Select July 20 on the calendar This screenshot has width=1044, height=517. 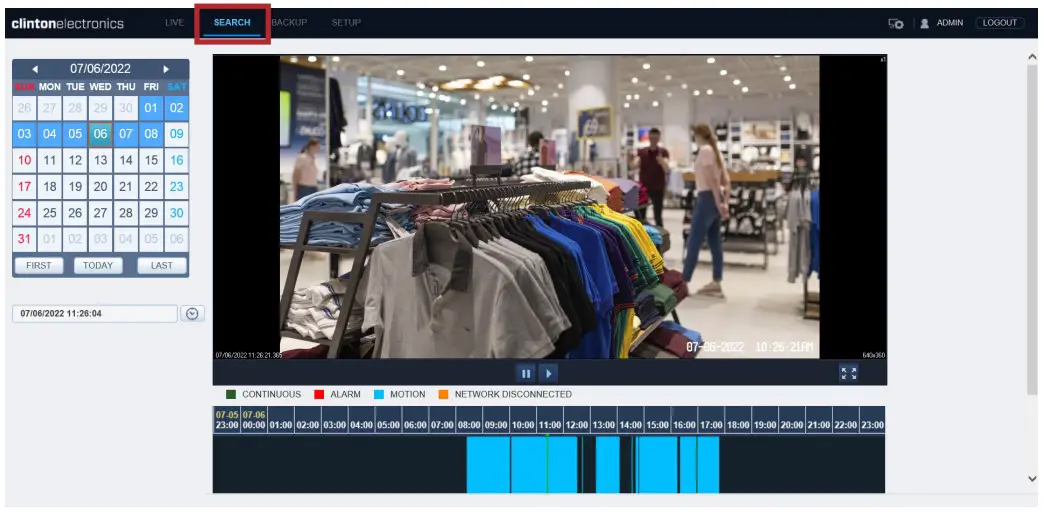point(101,187)
